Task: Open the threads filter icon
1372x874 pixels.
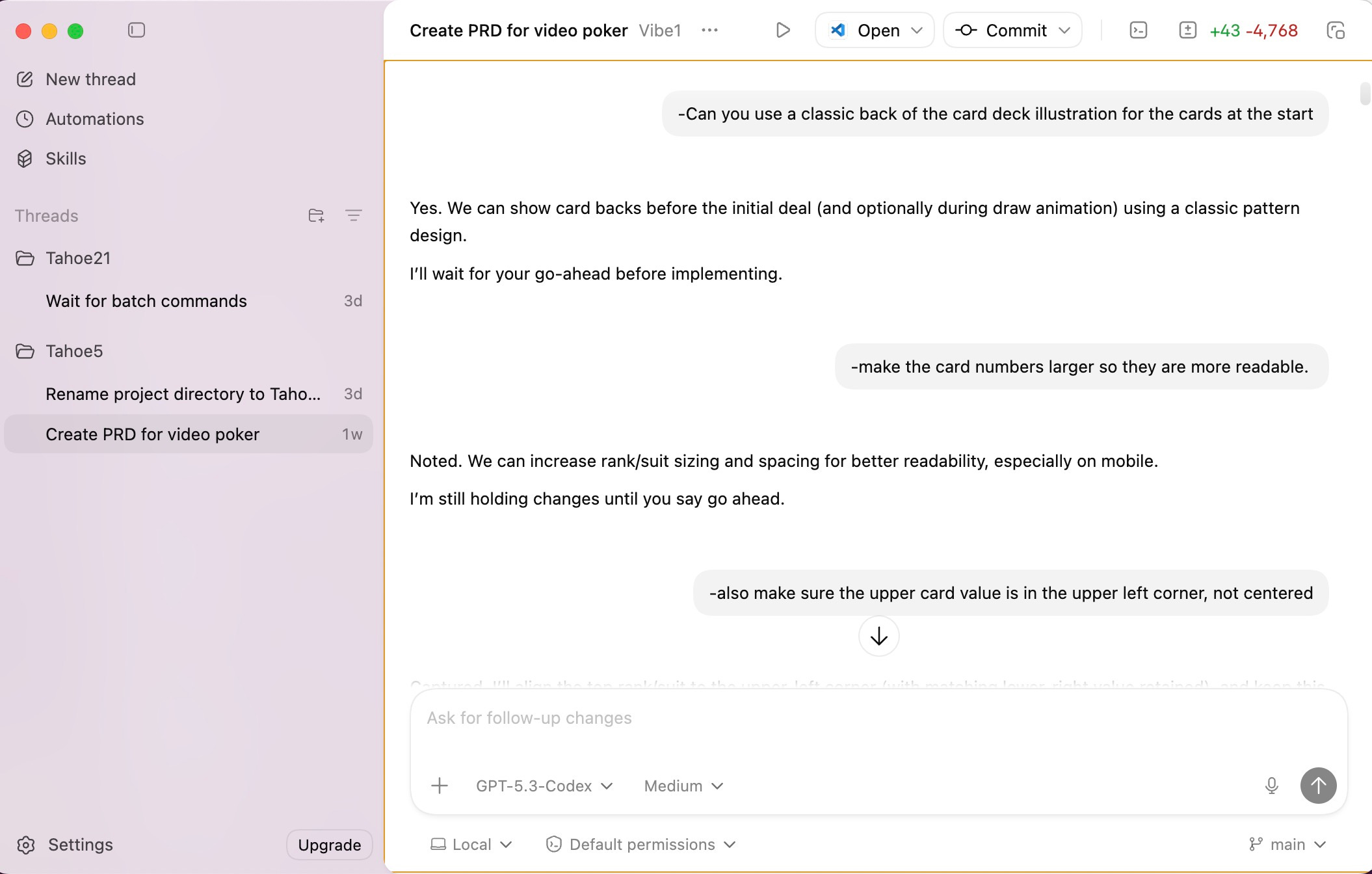Action: [353, 216]
